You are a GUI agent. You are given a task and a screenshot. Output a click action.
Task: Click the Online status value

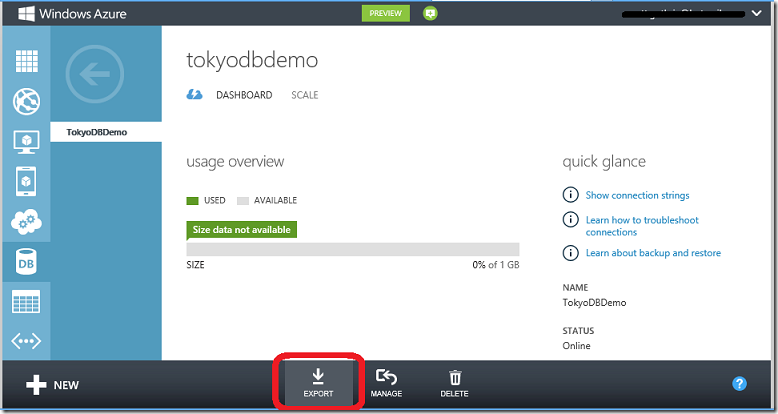(x=576, y=345)
